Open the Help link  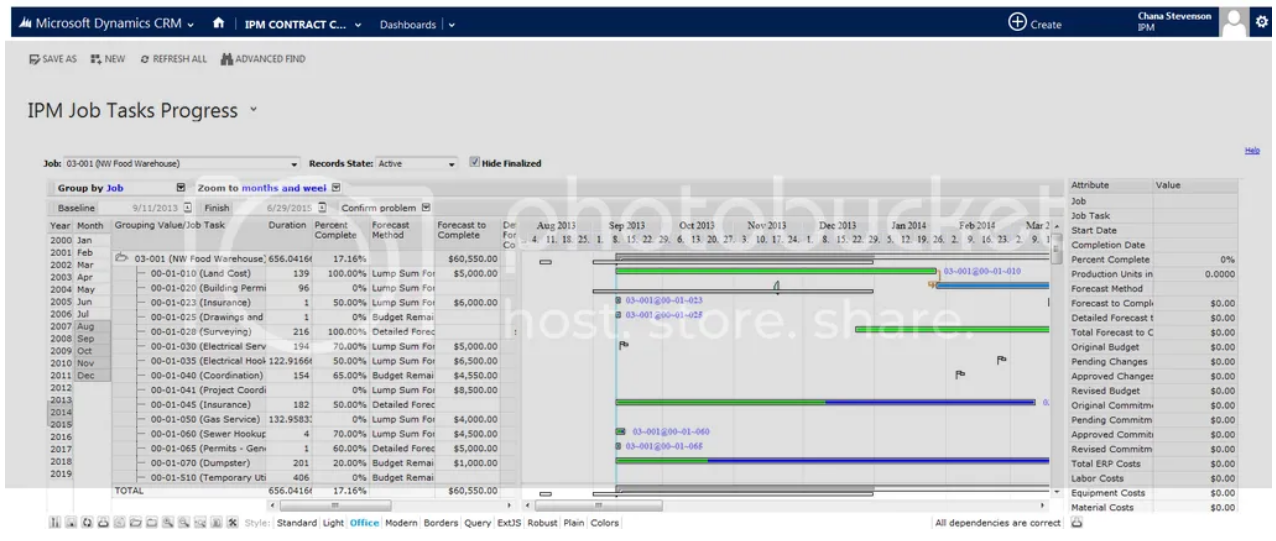pyautogui.click(x=1252, y=151)
